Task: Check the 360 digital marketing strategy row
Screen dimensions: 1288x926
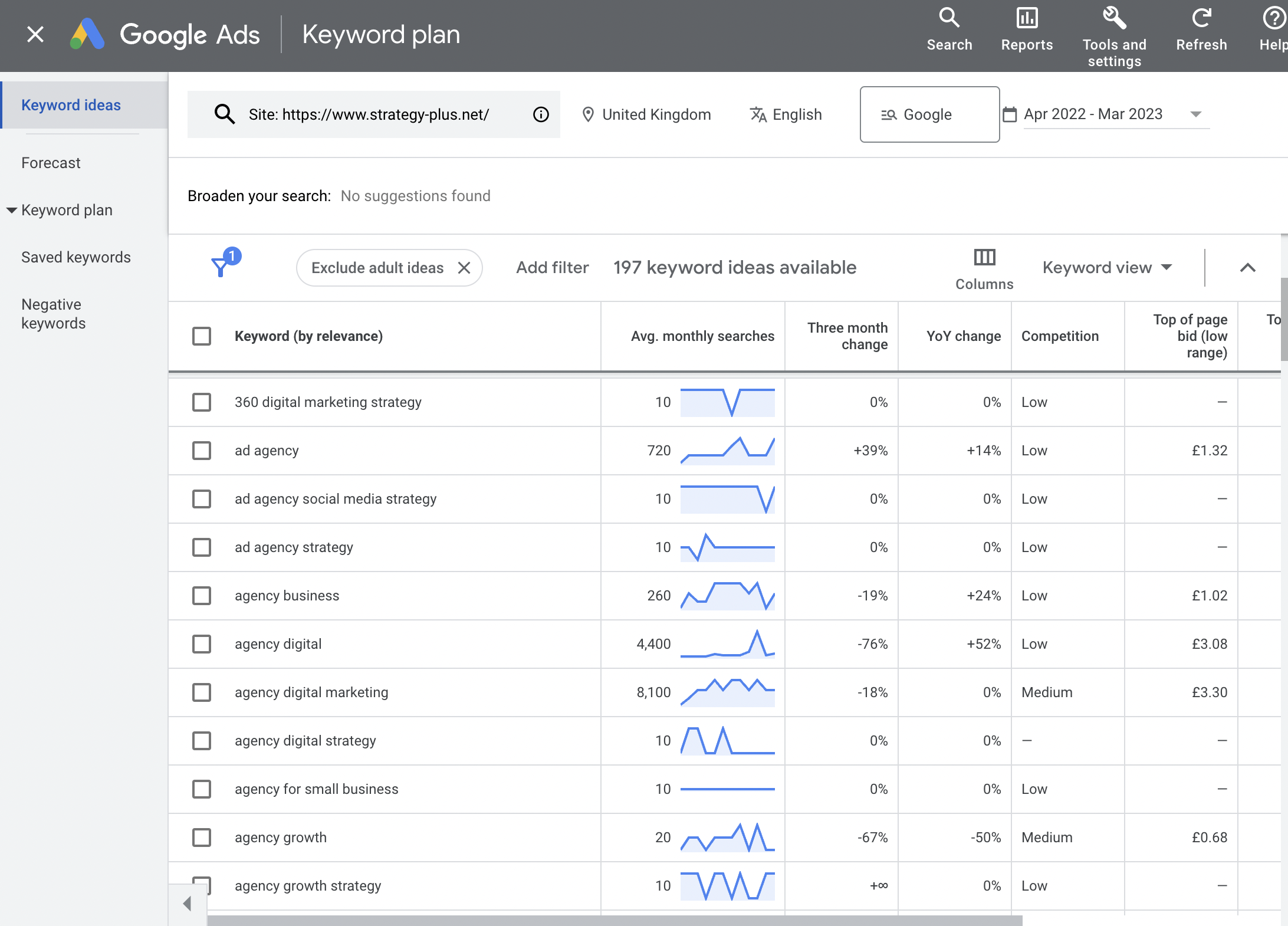Action: [x=202, y=402]
